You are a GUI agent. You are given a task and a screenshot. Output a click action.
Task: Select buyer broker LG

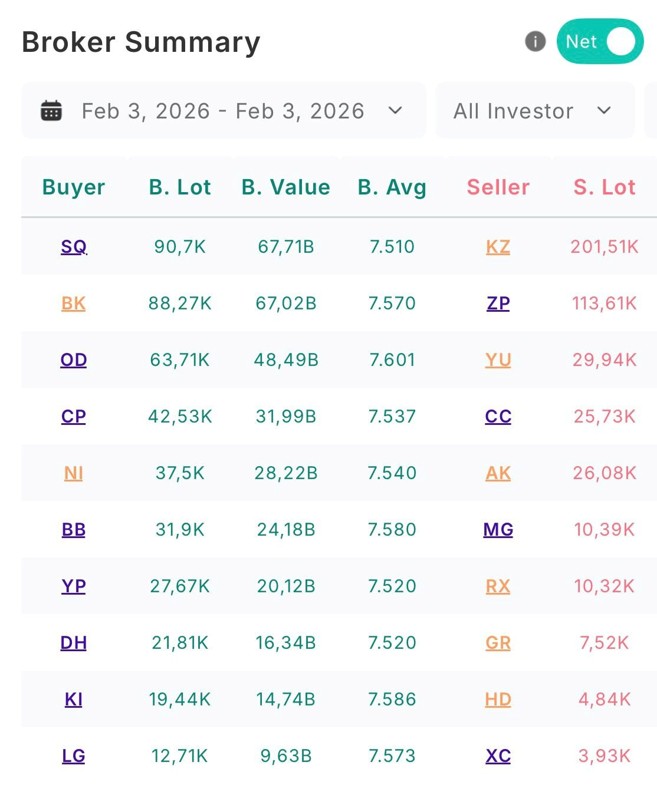click(x=74, y=756)
